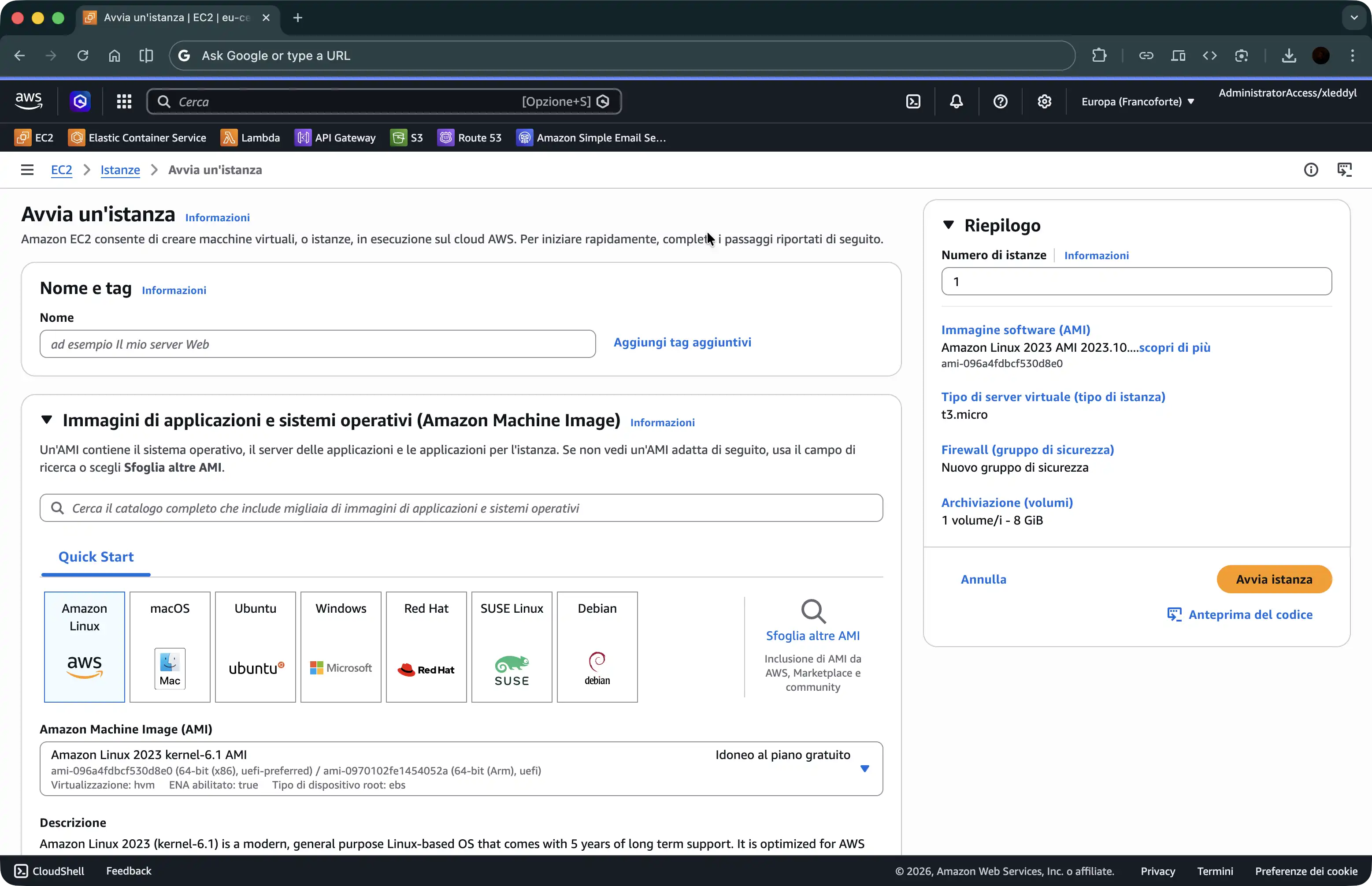Open the AWS help question mark icon
The width and height of the screenshot is (1372, 886).
pyautogui.click(x=1000, y=102)
